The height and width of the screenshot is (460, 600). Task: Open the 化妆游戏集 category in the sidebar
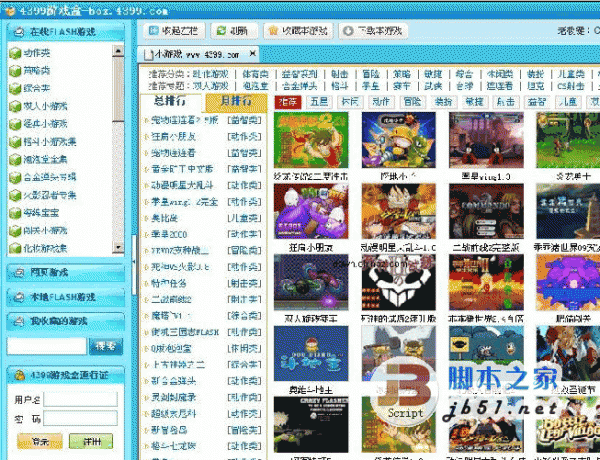45,248
